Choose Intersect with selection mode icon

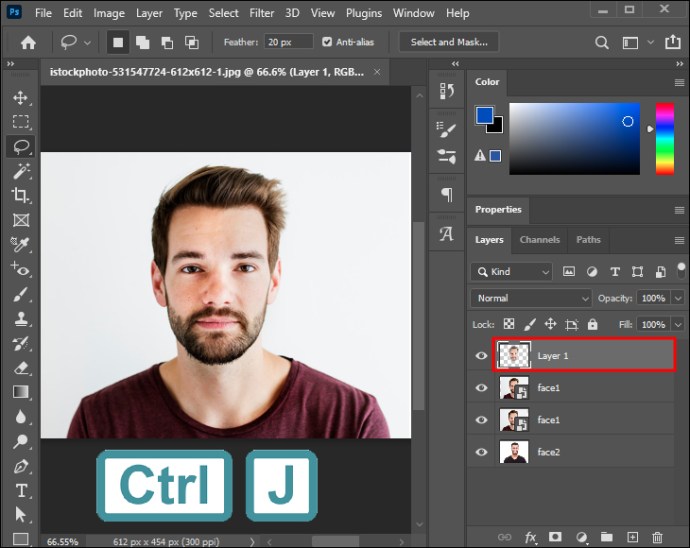[x=191, y=43]
